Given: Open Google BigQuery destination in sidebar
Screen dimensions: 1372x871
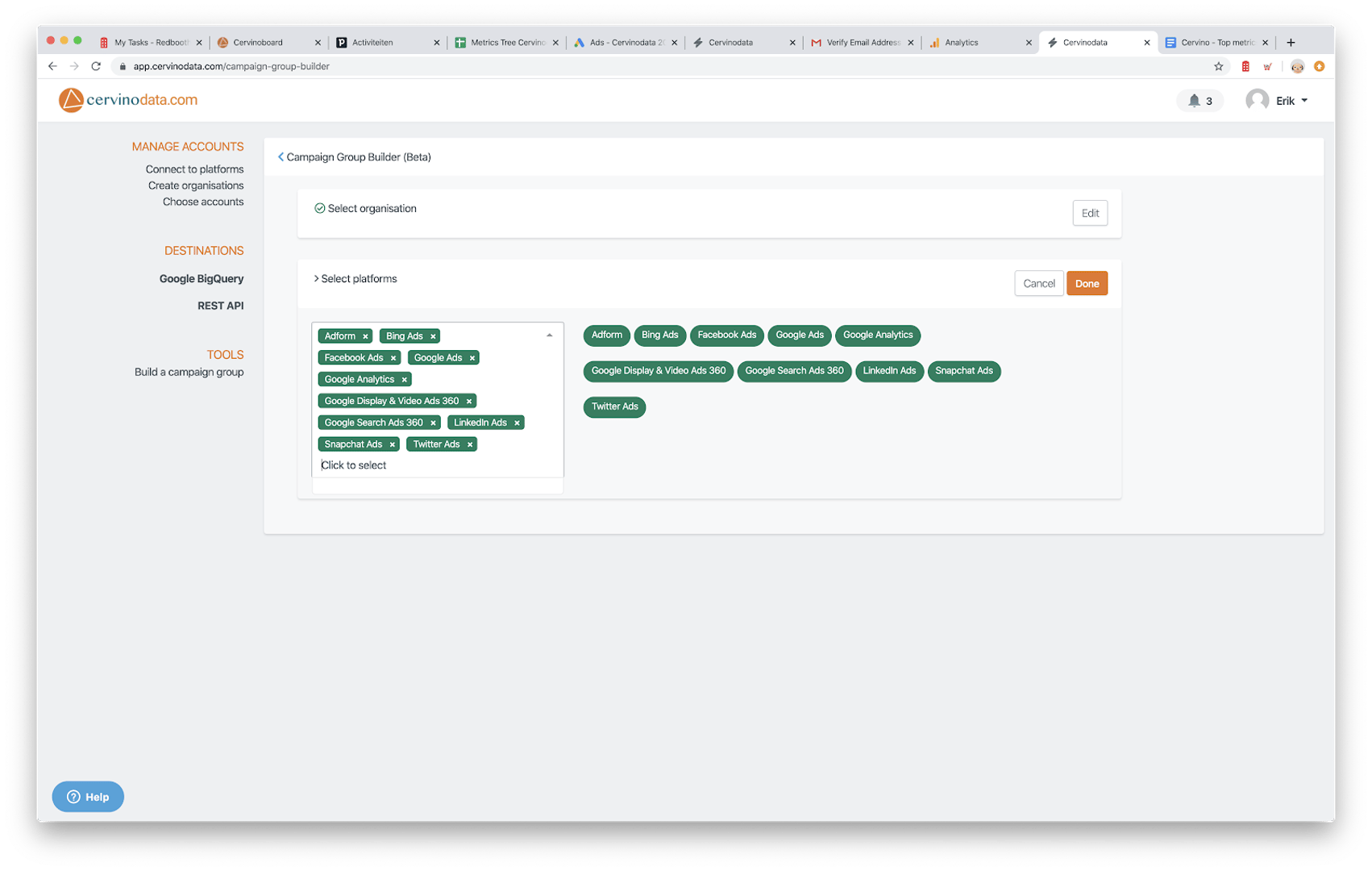Looking at the screenshot, I should pos(201,279).
